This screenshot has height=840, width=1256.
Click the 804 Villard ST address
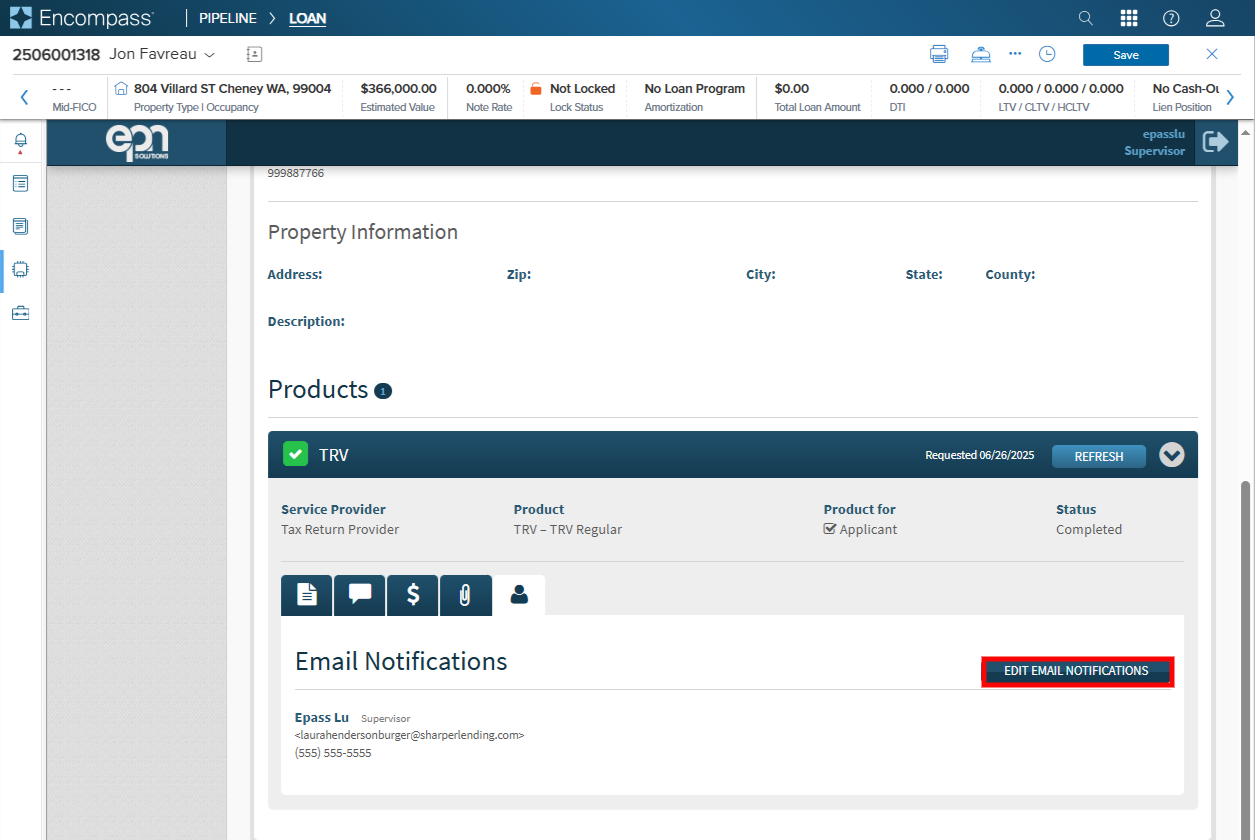[232, 89]
